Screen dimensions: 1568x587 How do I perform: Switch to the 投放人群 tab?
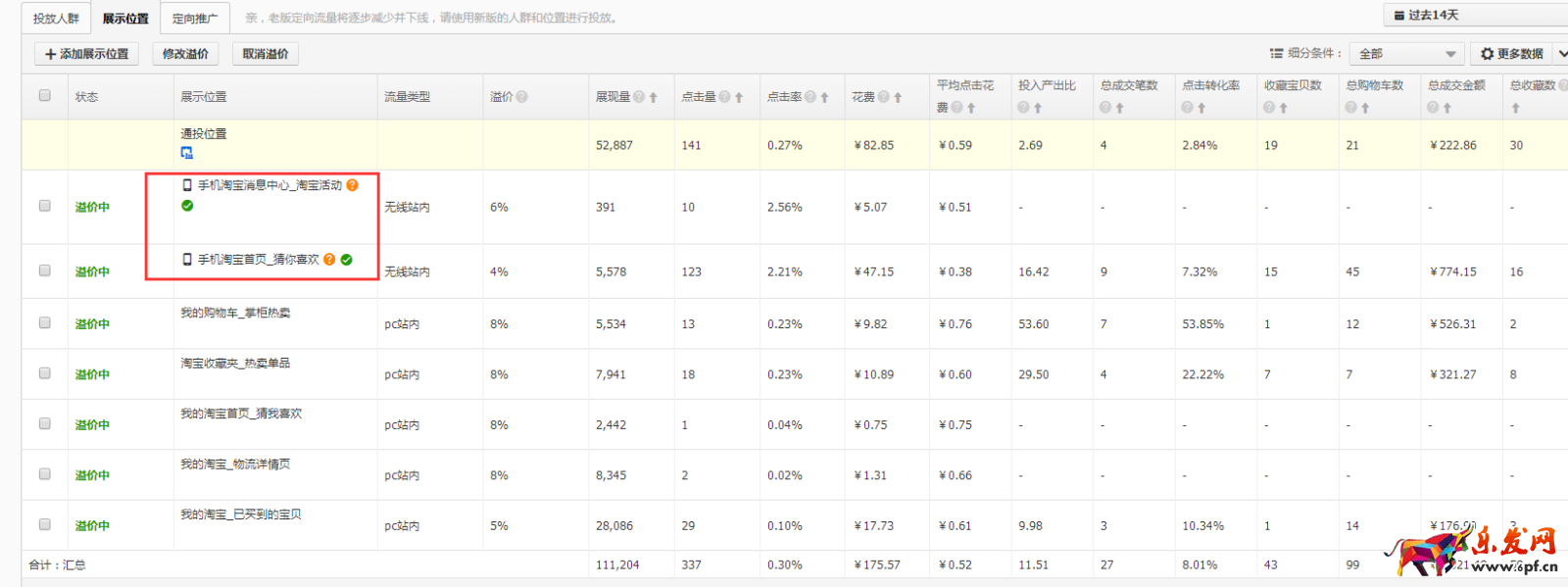tap(56, 19)
